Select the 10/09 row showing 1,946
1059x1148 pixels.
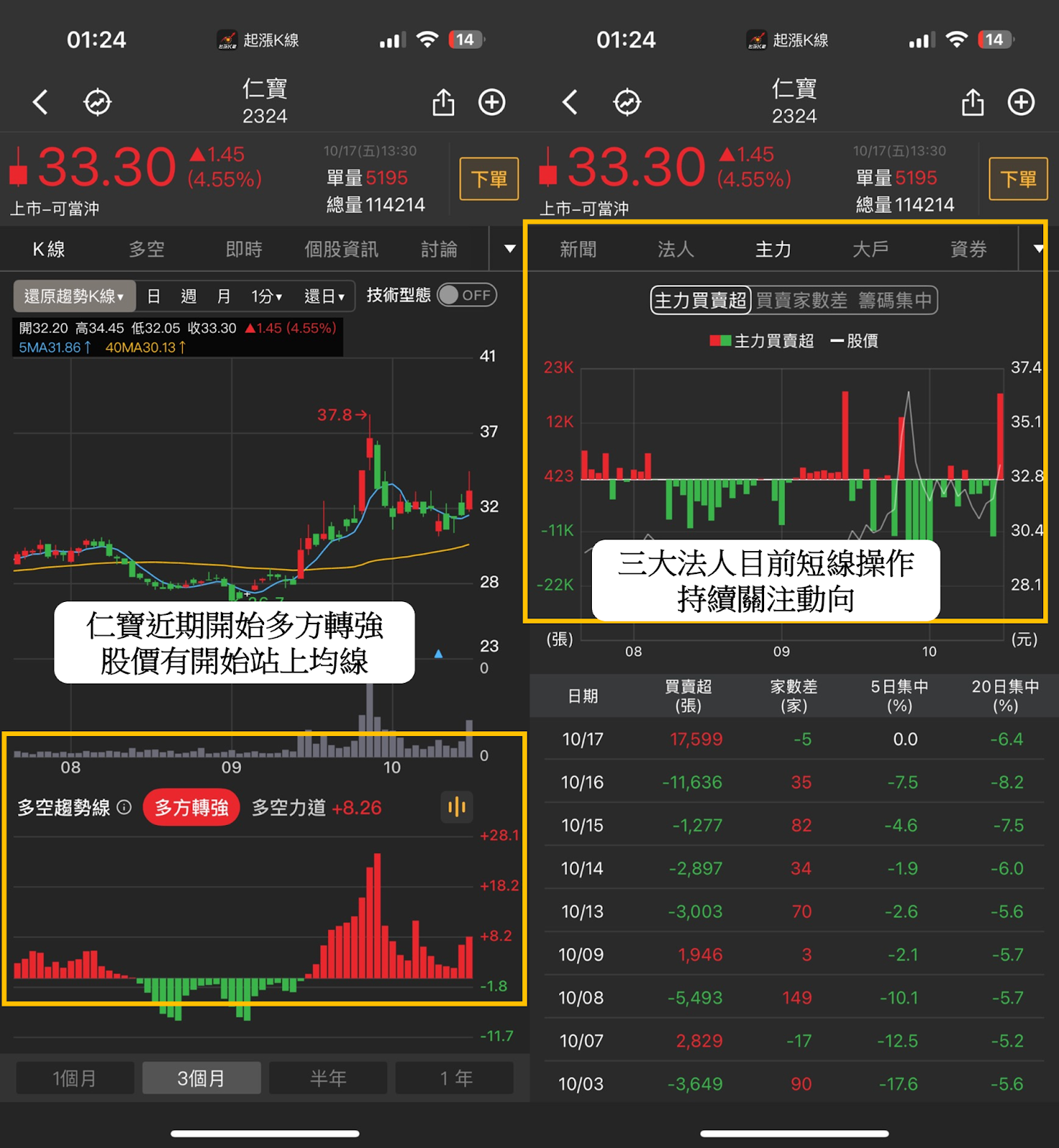[x=794, y=954]
